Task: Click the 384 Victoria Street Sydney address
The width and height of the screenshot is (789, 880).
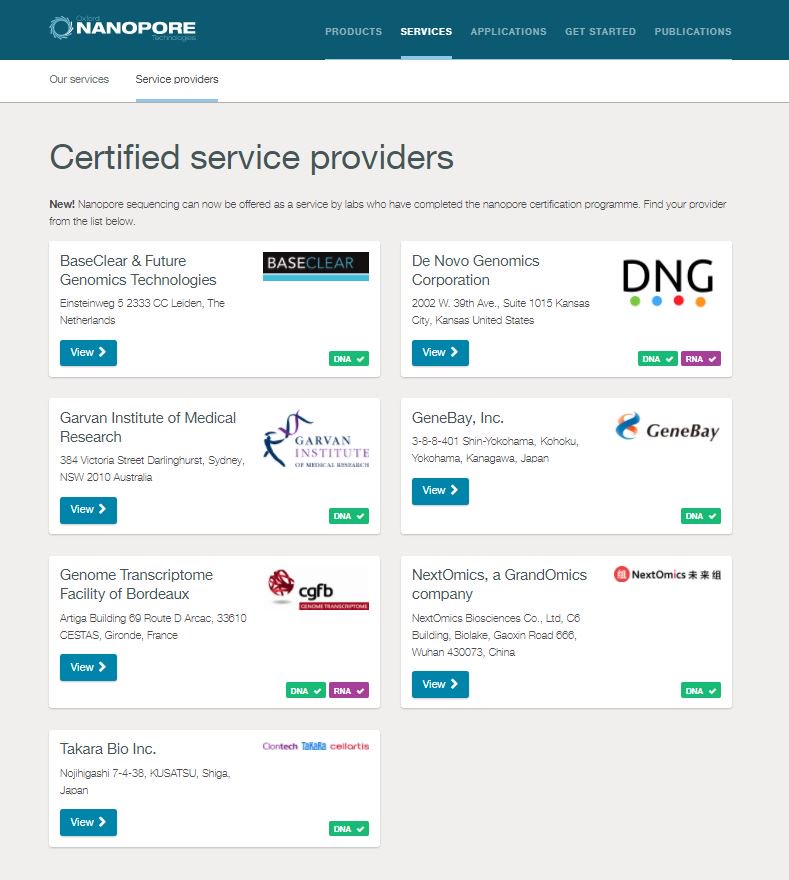Action: pos(153,469)
